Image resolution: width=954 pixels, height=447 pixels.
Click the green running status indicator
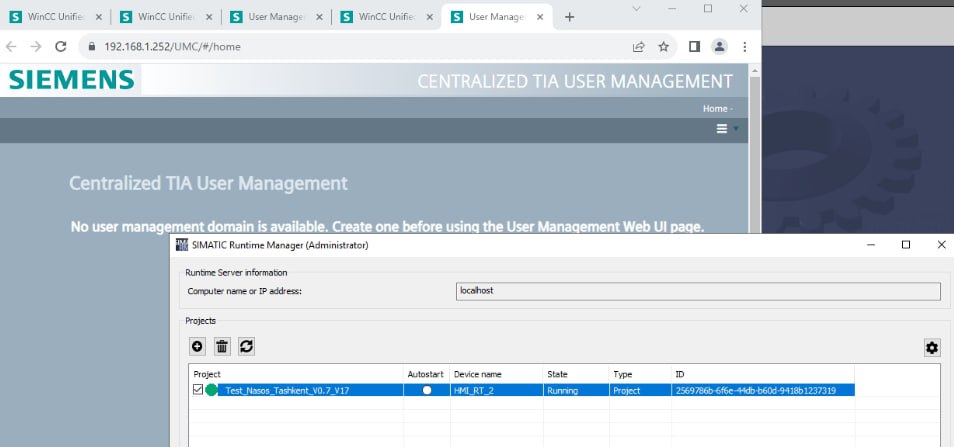pos(212,390)
